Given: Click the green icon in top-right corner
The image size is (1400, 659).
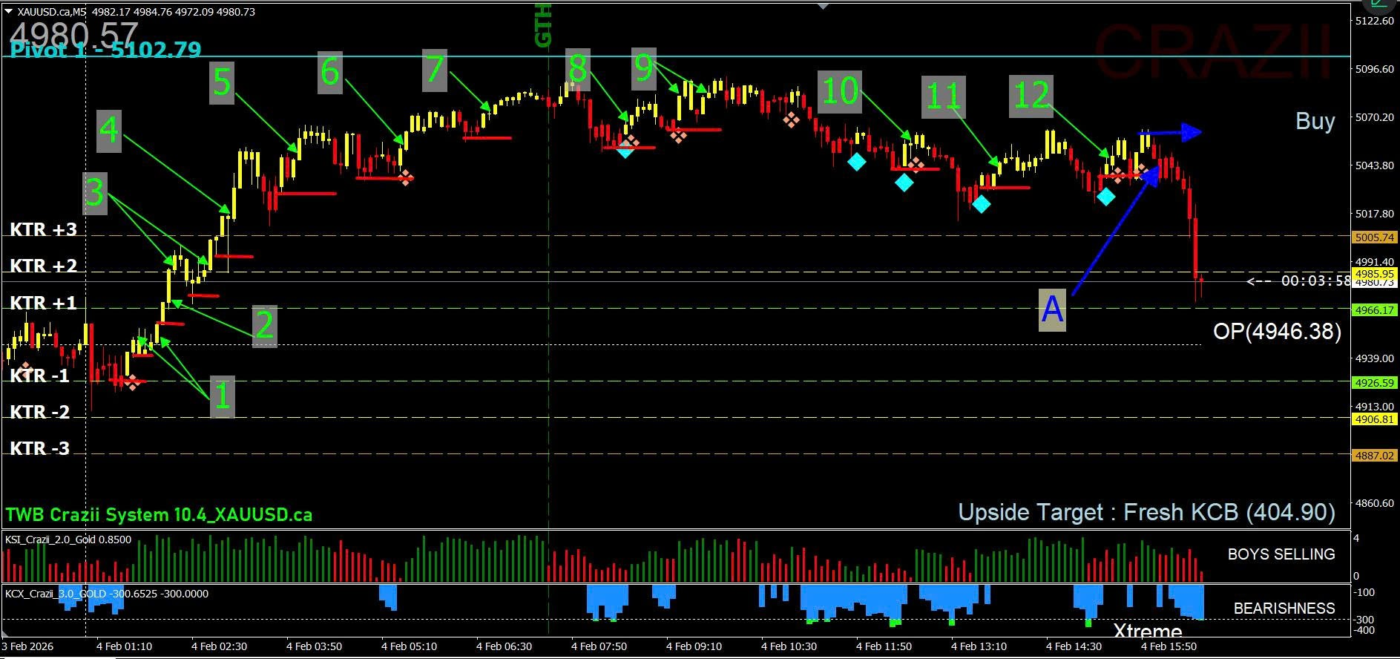Looking at the screenshot, I should [x=1382, y=5].
